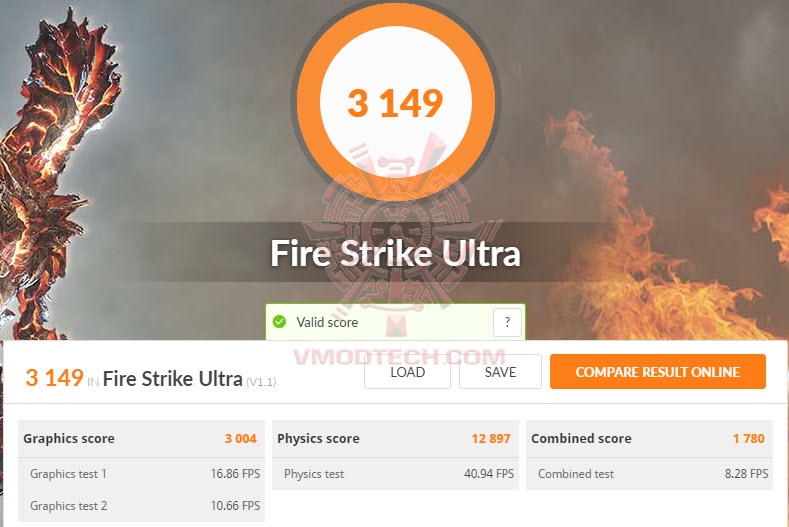Screen dimensions: 789x527
Task: Click the Graphics test 1 row
Action: pyautogui.click(x=141, y=474)
